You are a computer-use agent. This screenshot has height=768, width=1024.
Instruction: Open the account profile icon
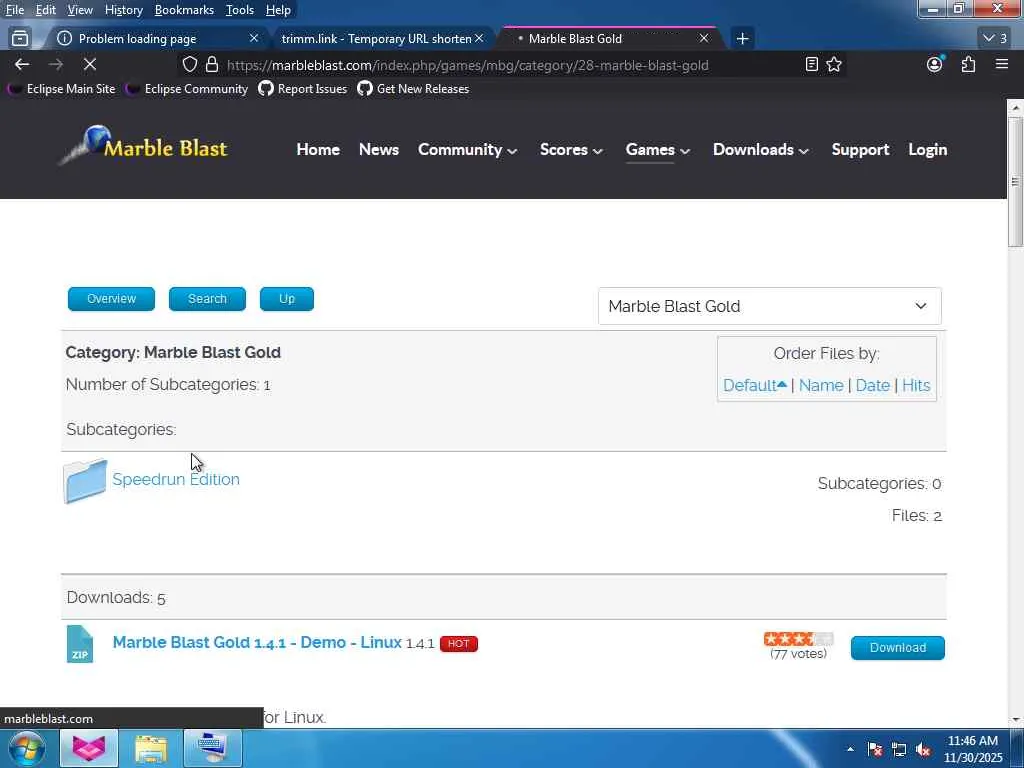(x=935, y=64)
